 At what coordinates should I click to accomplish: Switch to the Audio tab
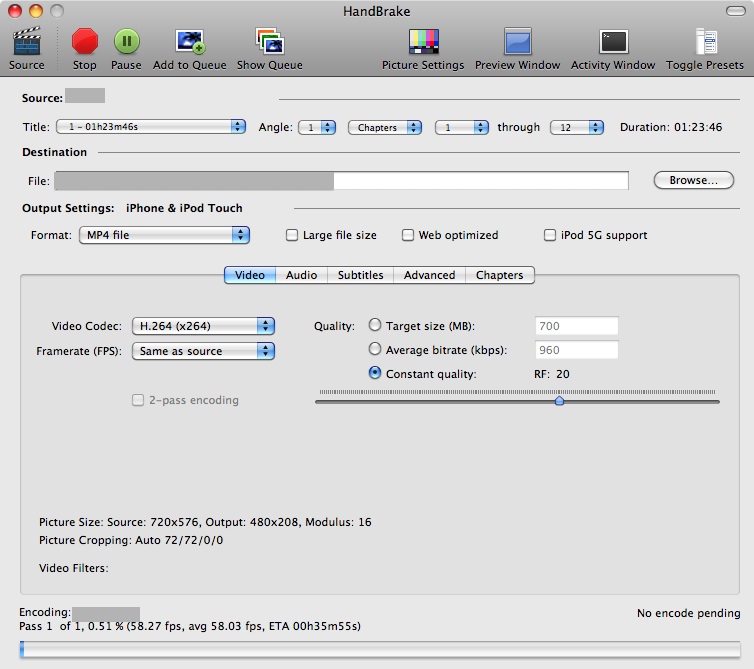[x=301, y=275]
